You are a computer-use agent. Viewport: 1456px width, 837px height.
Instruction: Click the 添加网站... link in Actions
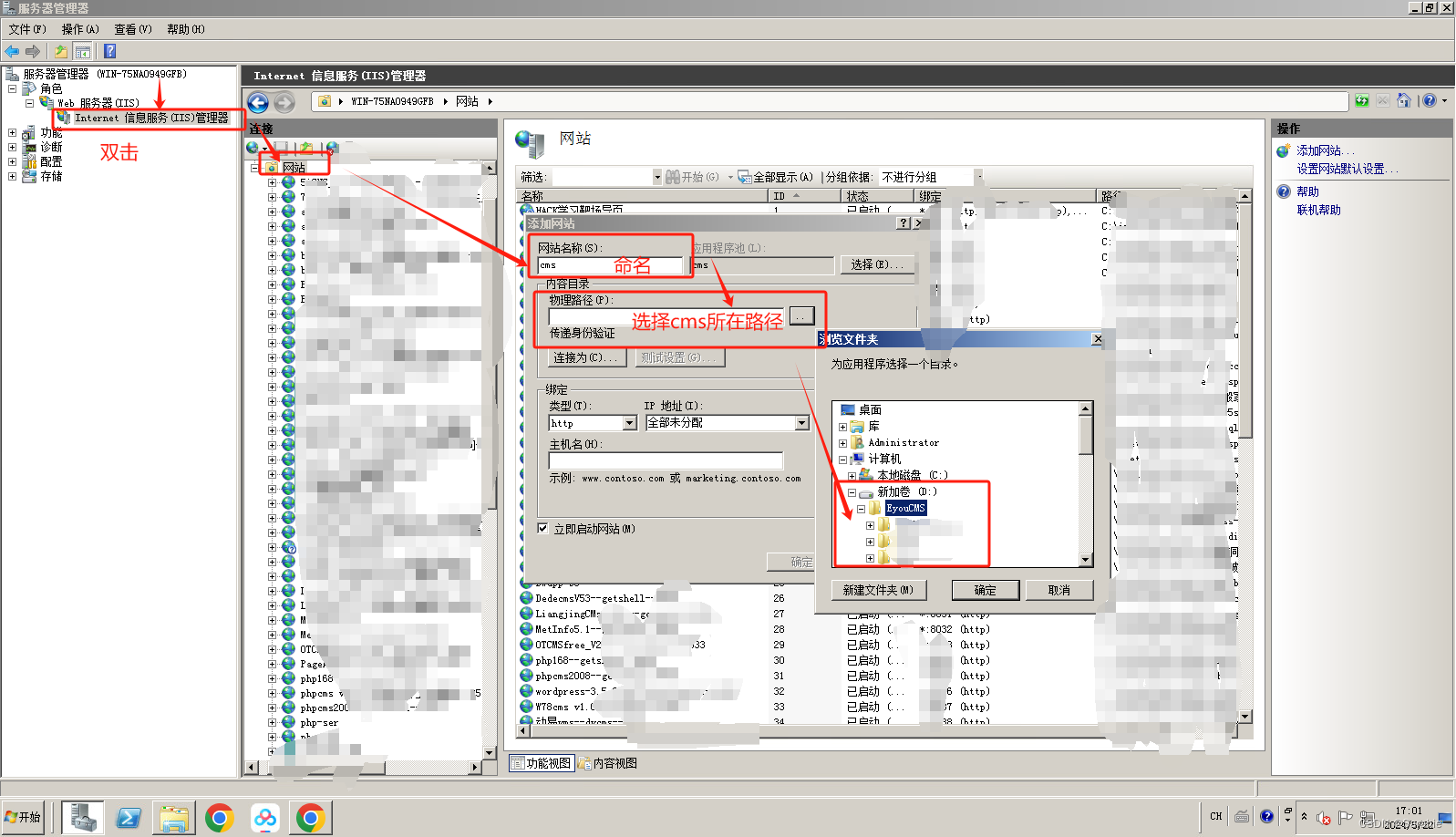click(1326, 150)
